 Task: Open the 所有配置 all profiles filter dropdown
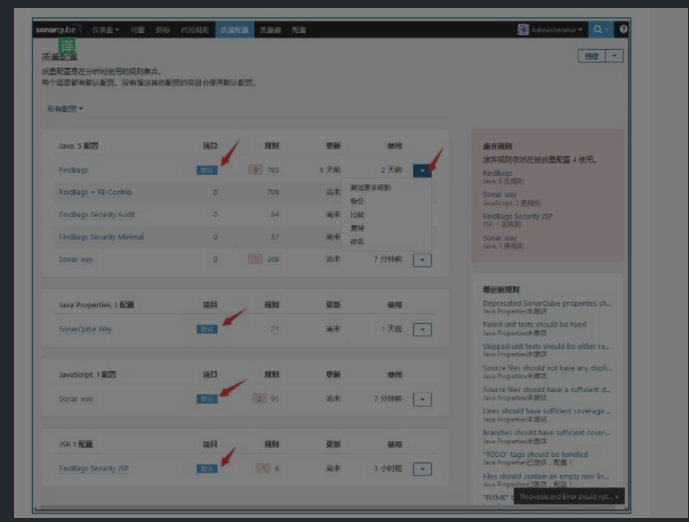point(65,109)
